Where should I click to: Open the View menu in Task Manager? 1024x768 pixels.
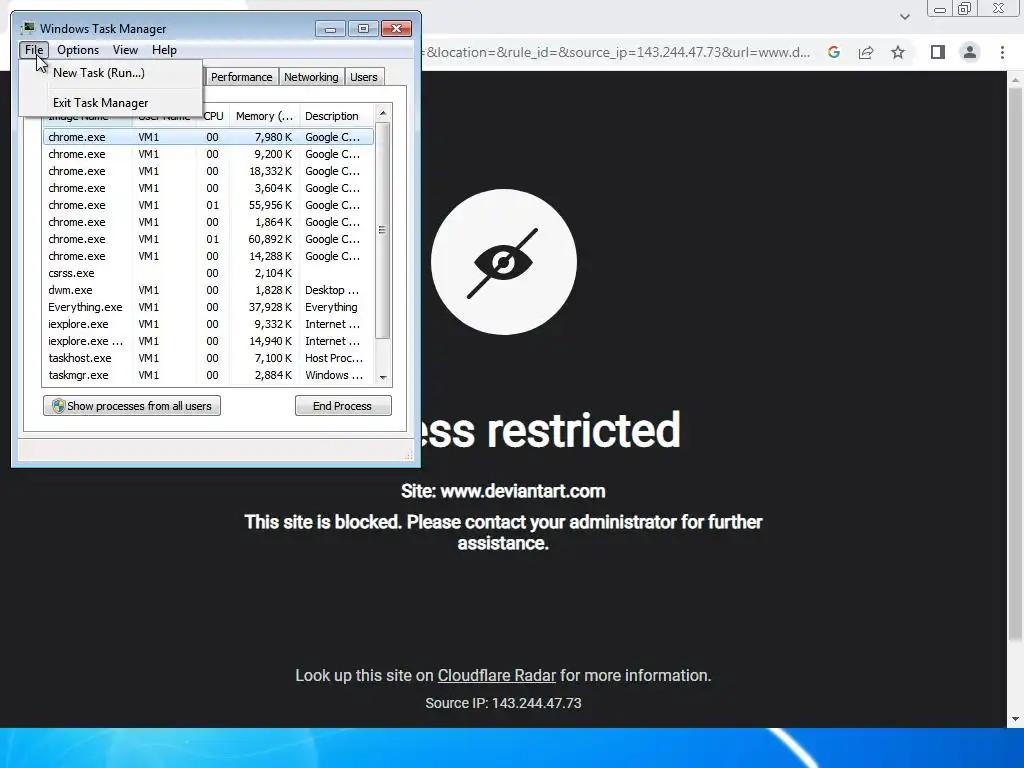[125, 50]
